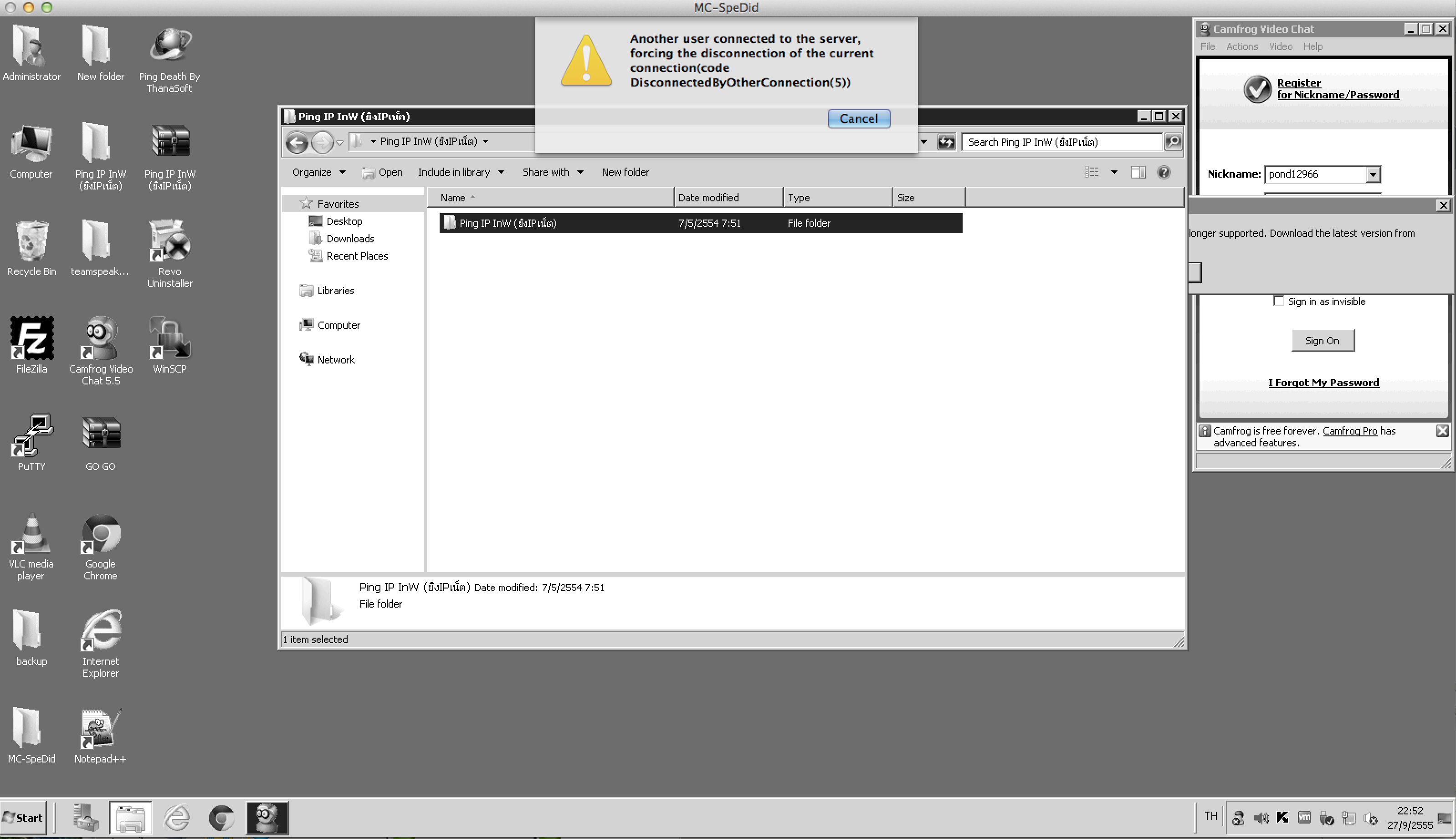Click Explorer back navigation arrow
The height and width of the screenshot is (839, 1456).
(297, 142)
